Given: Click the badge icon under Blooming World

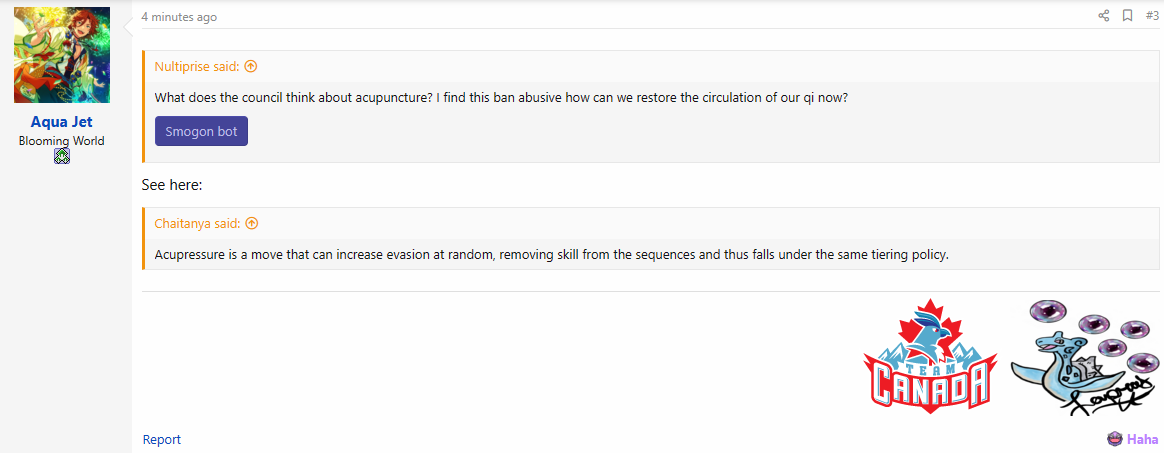Looking at the screenshot, I should click(x=62, y=156).
